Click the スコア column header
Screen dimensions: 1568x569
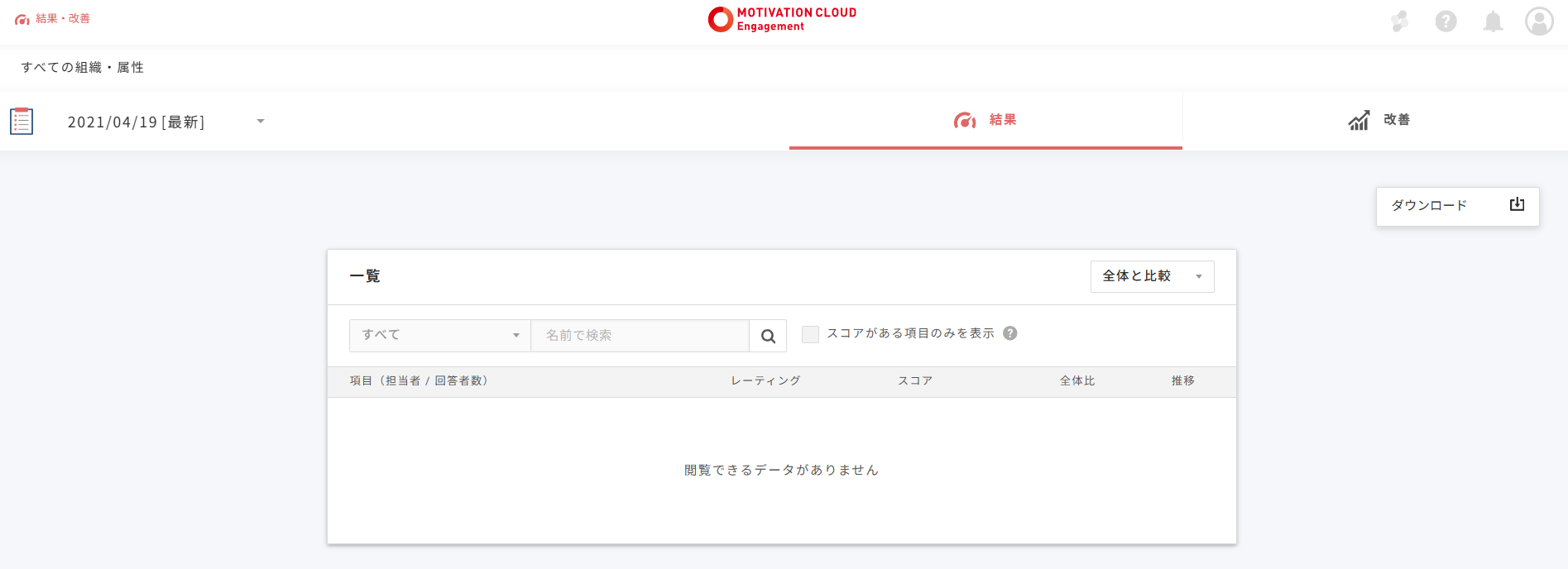pos(915,381)
